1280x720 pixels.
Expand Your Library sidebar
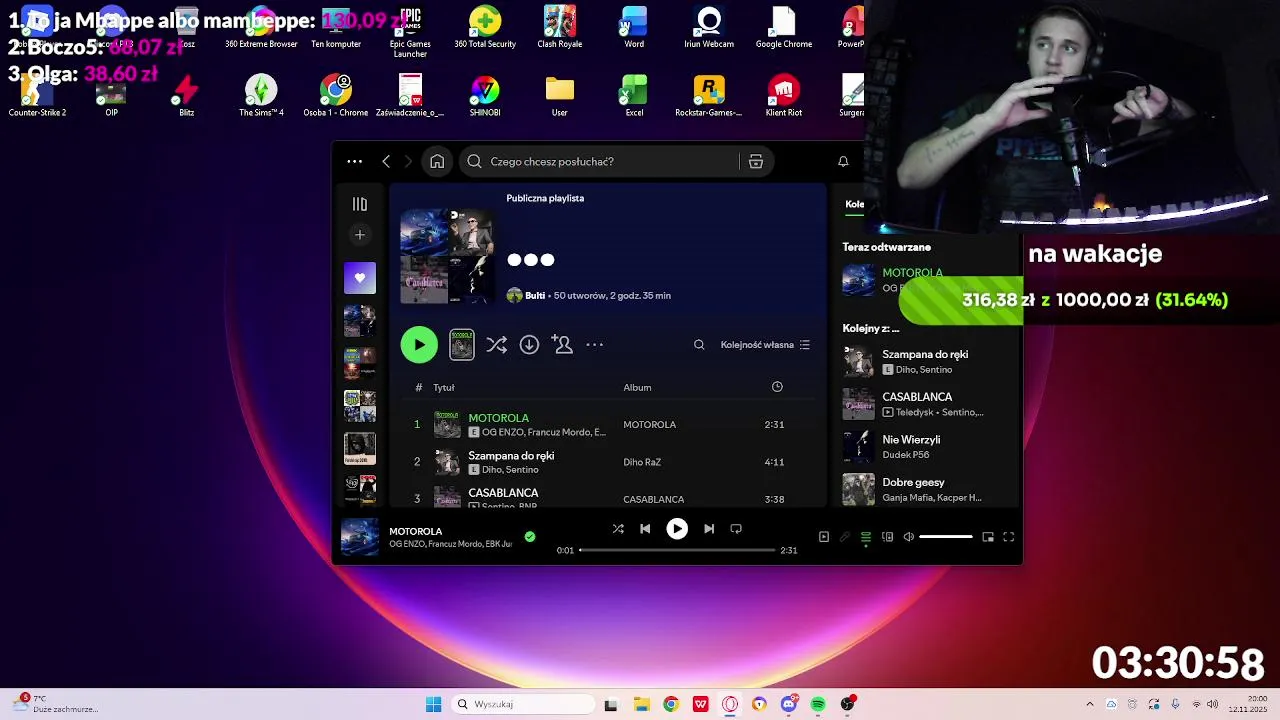[x=360, y=204]
